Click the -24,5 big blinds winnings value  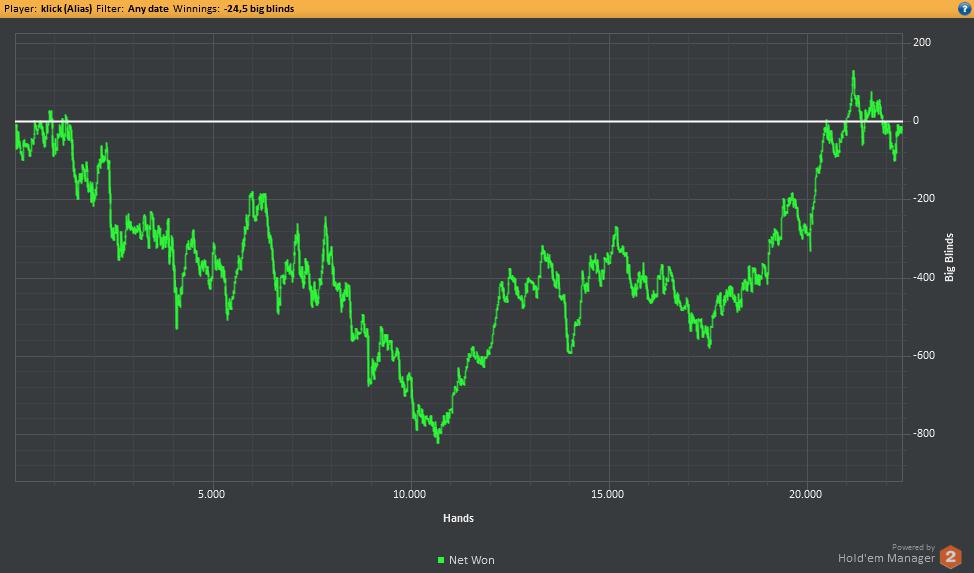pos(259,9)
